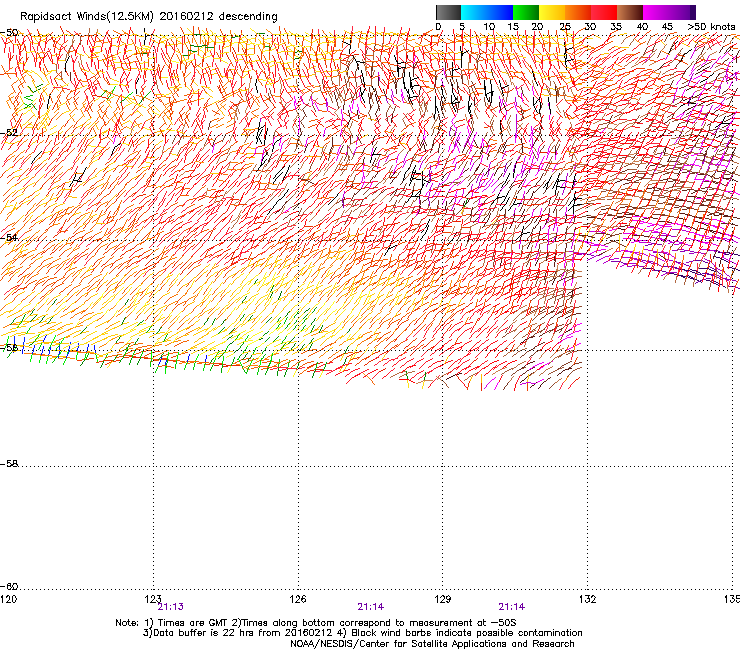Click the '120' longitude label
This screenshot has height=650, width=740.
tap(8, 599)
